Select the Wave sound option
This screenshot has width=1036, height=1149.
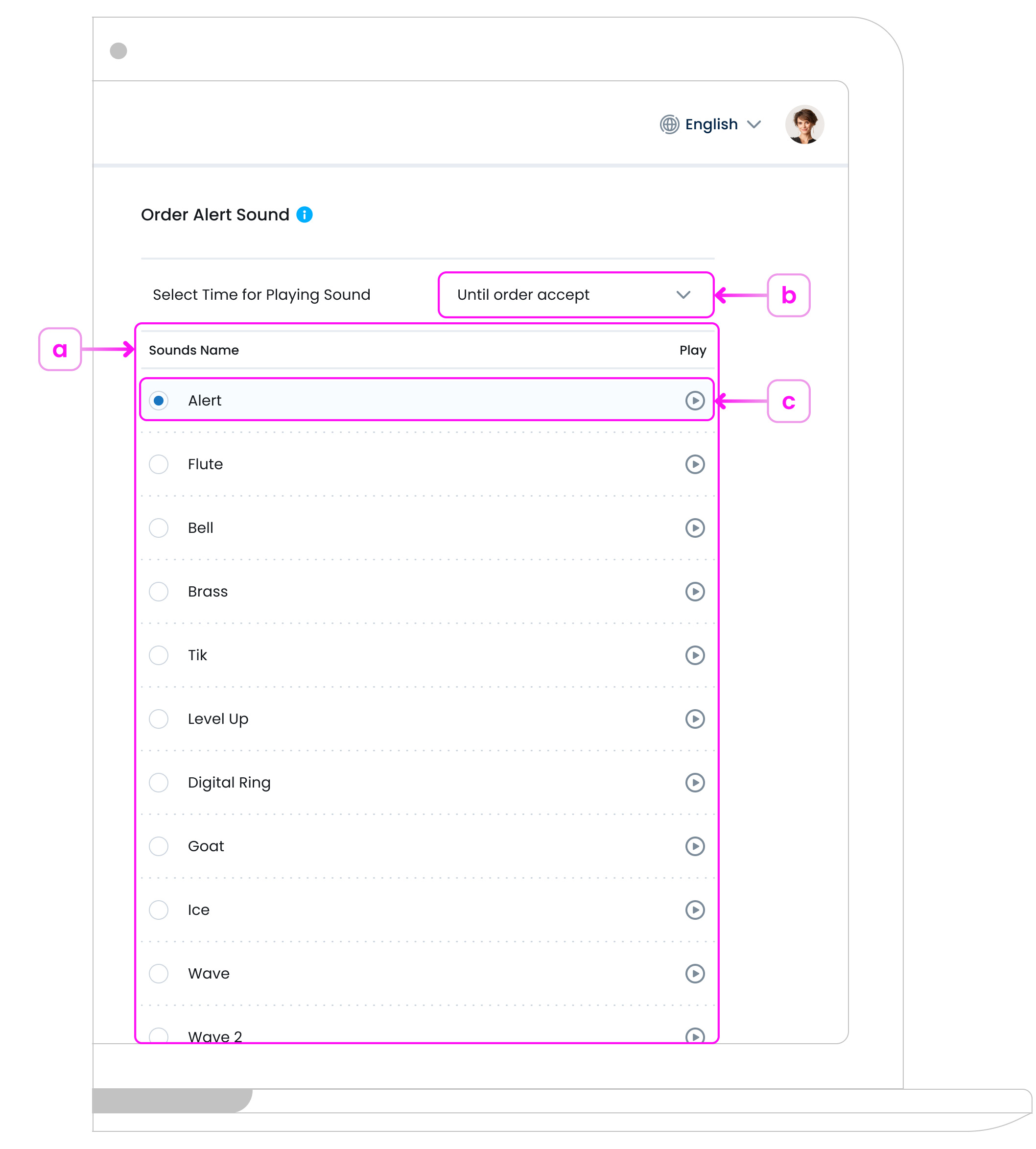point(158,974)
